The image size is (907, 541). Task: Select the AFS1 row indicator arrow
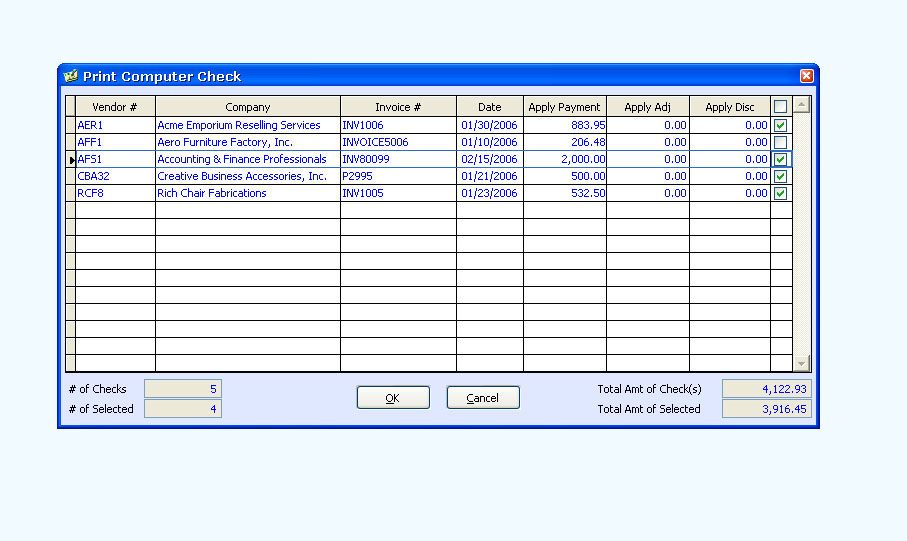pos(71,160)
